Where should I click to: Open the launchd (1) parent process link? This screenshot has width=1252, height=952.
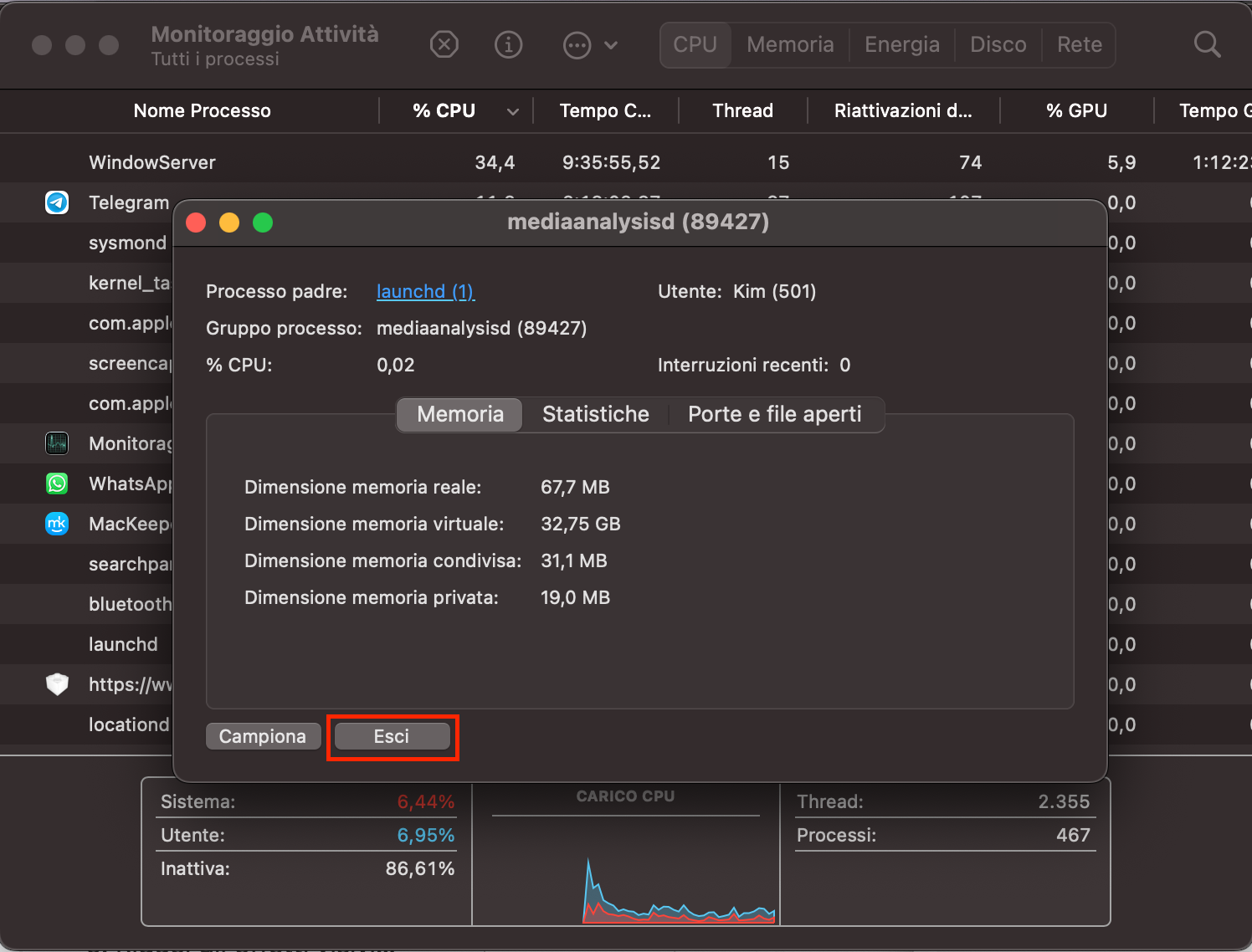point(425,291)
